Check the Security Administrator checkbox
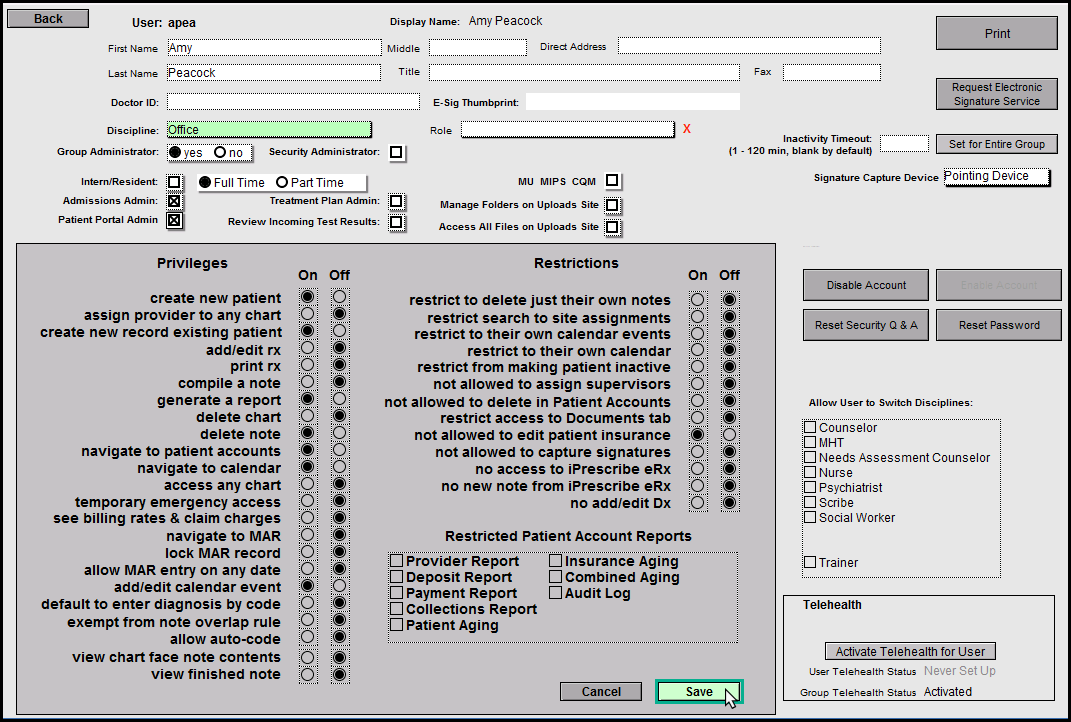The width and height of the screenshot is (1071, 722). point(397,153)
